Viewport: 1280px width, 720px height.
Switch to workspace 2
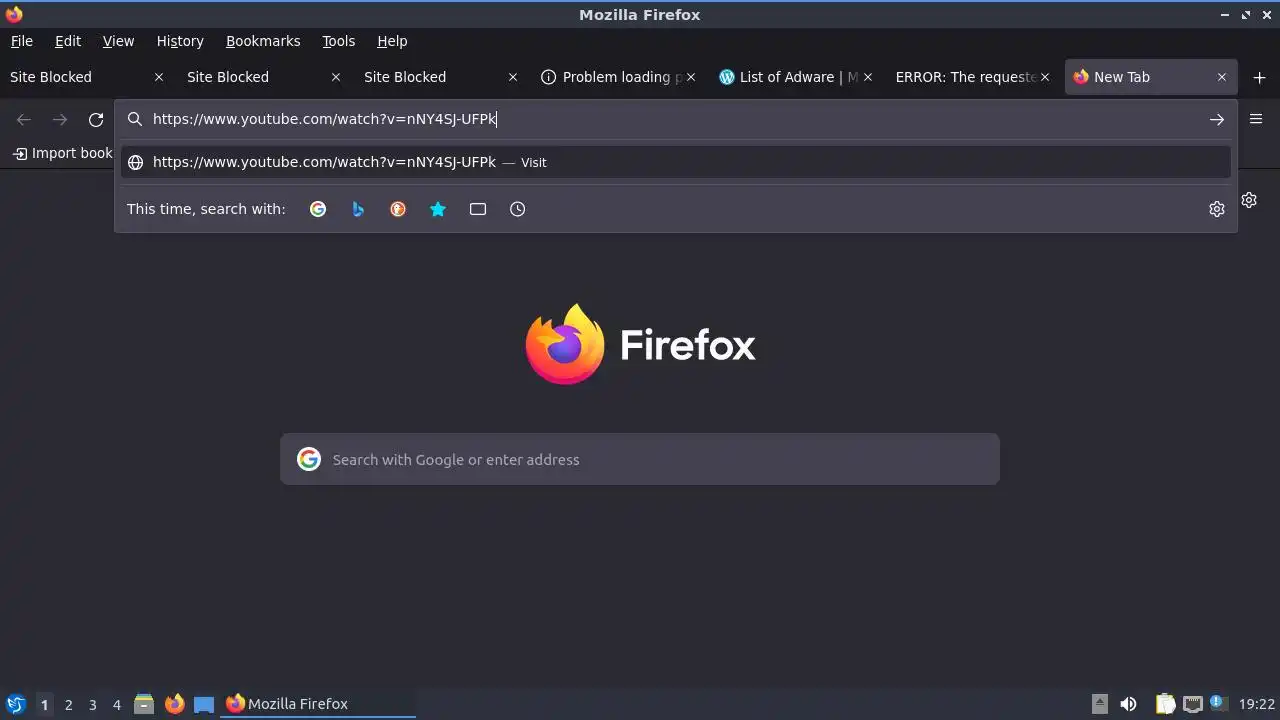coord(68,704)
